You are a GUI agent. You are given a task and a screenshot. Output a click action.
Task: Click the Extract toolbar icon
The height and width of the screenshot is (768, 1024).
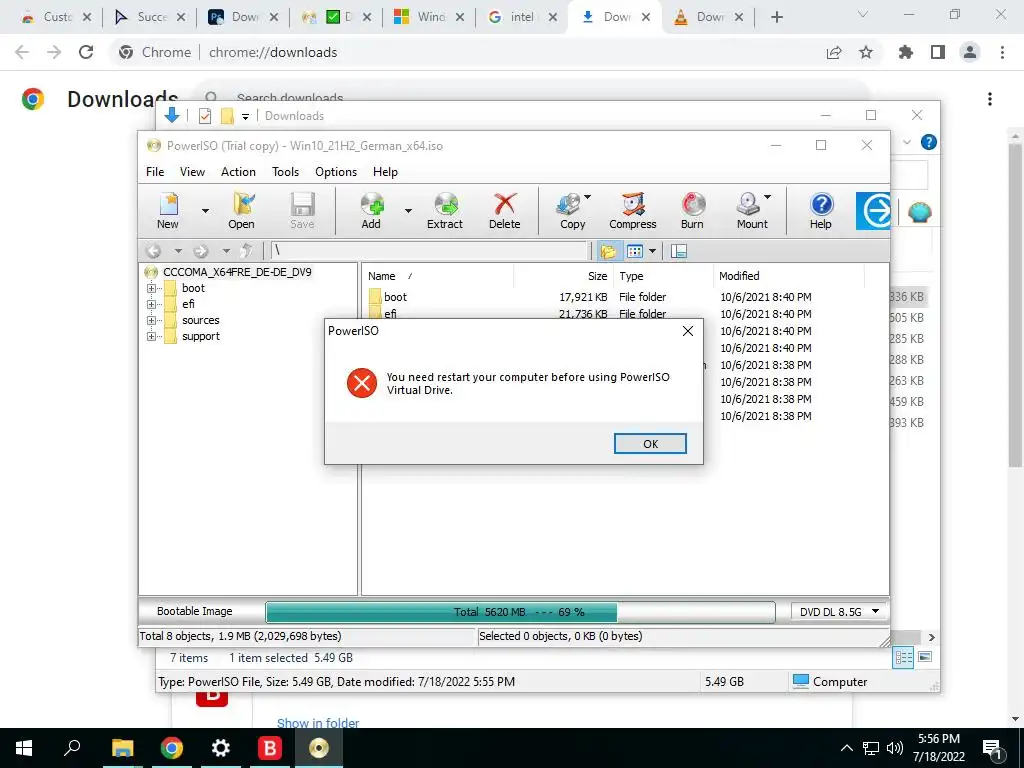[x=445, y=210]
